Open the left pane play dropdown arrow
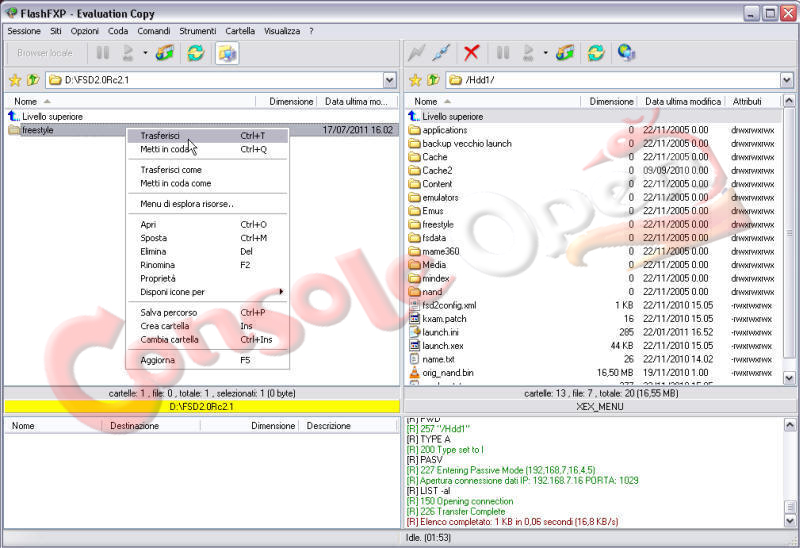Screen dimensions: 800x548 145,53
